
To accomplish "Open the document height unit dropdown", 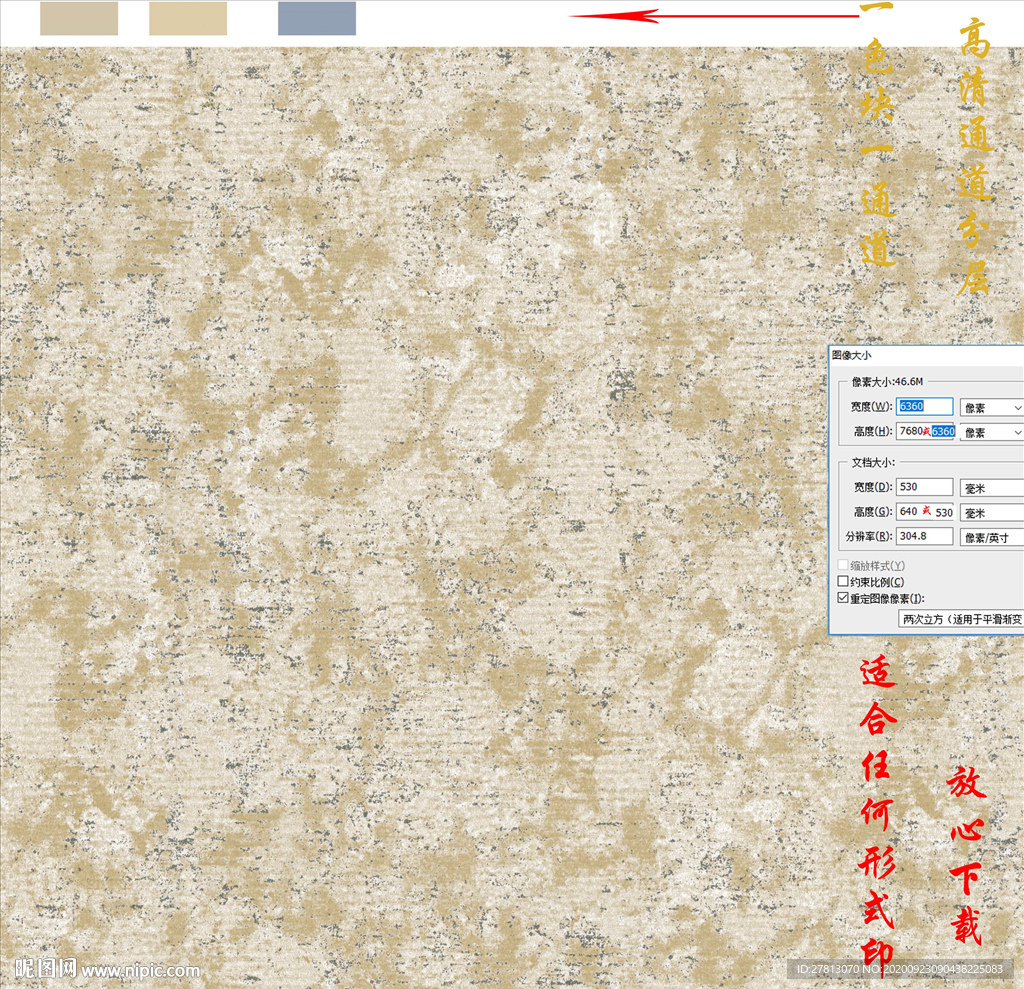I will (x=991, y=513).
